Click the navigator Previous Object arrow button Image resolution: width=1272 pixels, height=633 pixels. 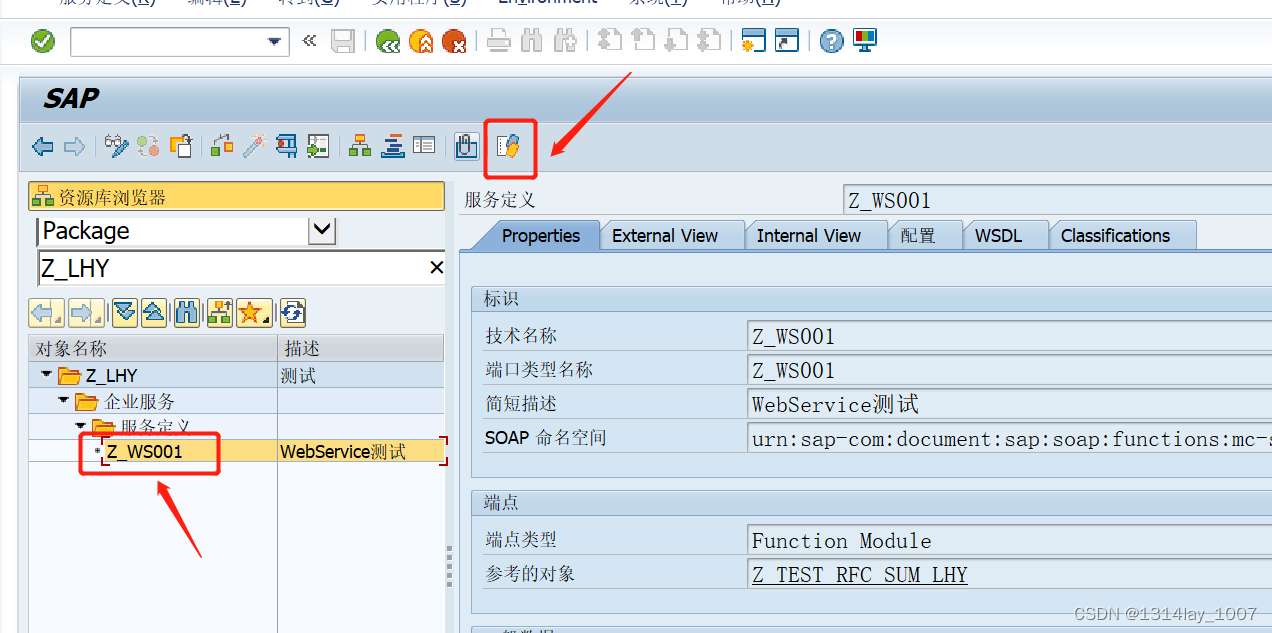tap(46, 313)
